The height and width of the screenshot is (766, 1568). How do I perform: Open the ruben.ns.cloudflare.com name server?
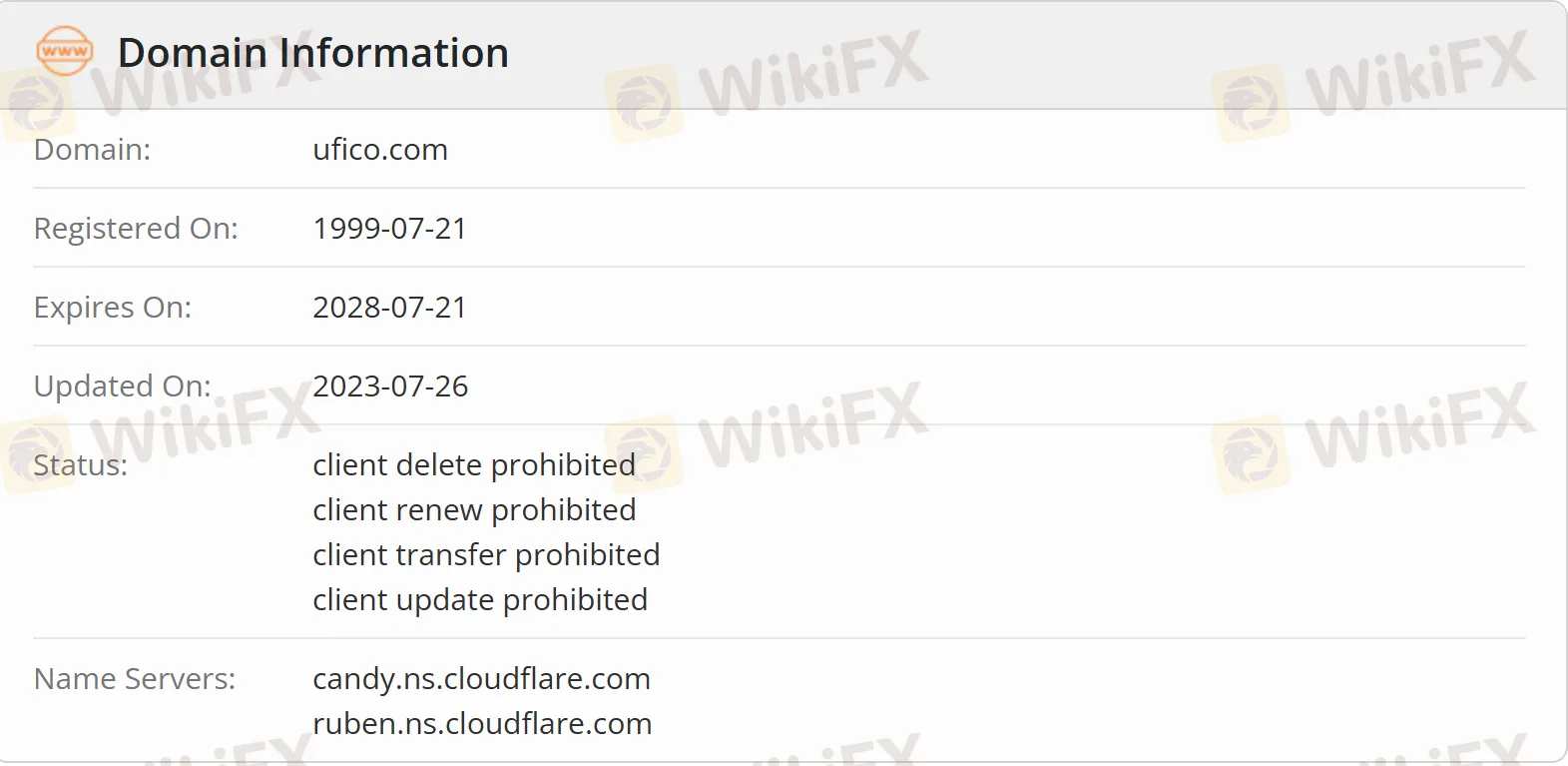(482, 724)
